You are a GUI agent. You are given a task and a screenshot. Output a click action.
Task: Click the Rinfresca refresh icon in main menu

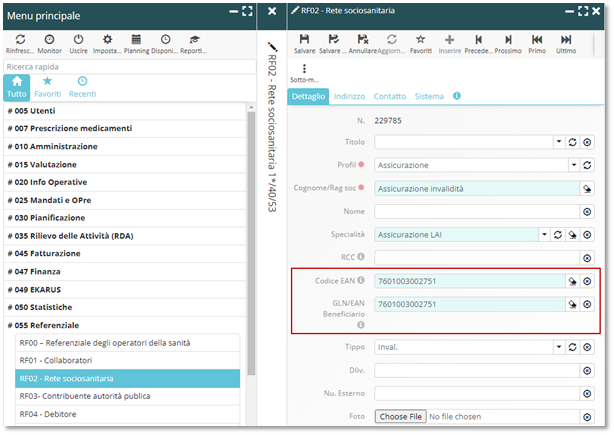tap(19, 39)
